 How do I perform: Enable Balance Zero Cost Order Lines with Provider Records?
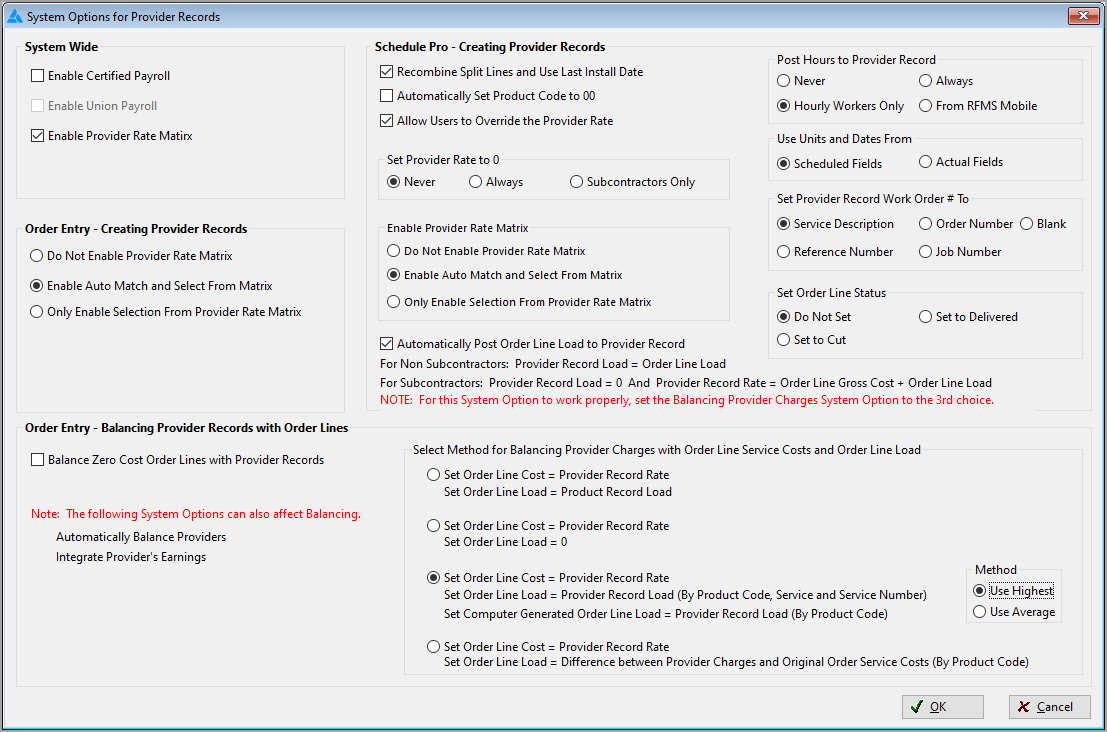37,459
